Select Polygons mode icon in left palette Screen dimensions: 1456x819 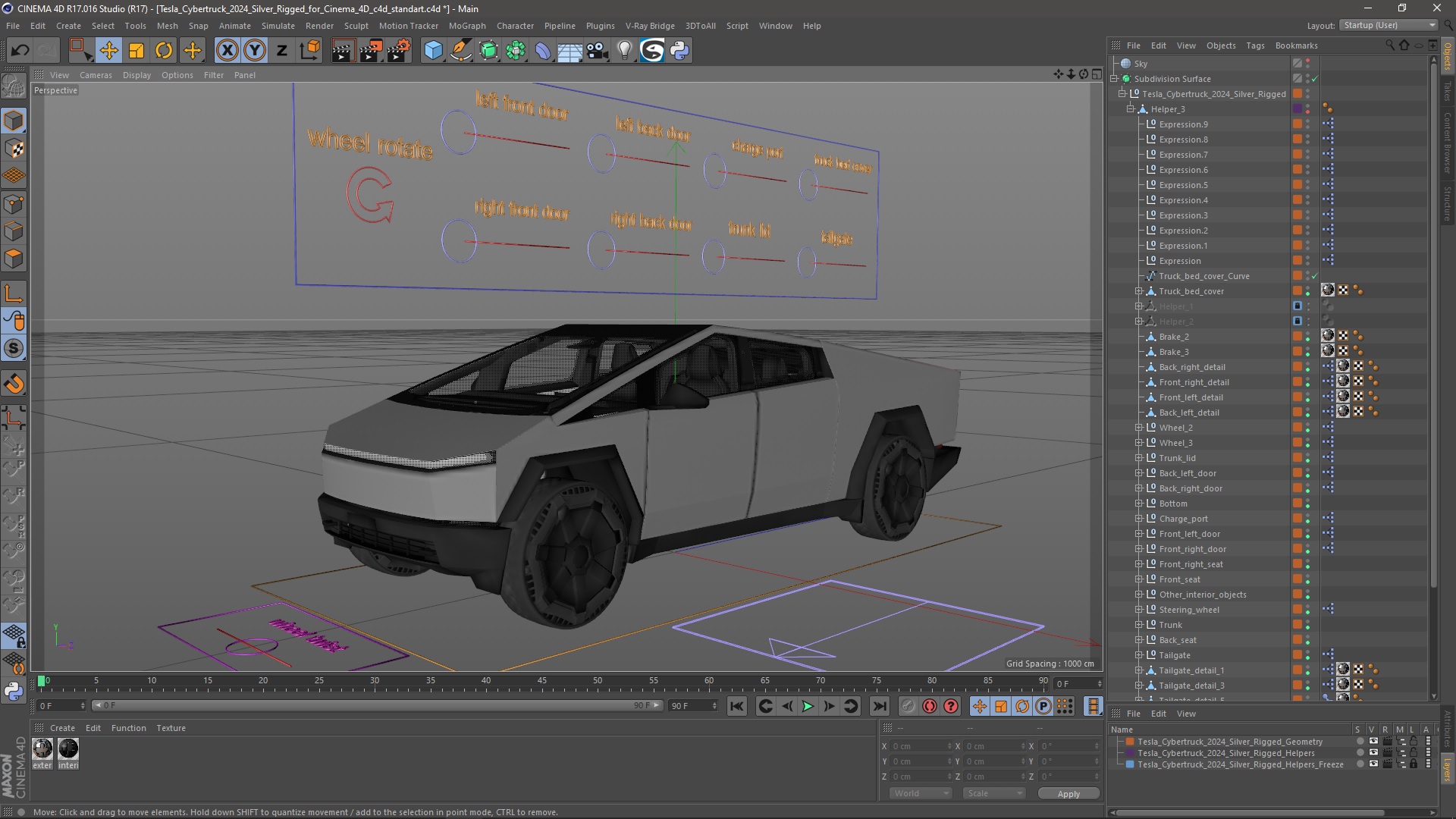(14, 259)
